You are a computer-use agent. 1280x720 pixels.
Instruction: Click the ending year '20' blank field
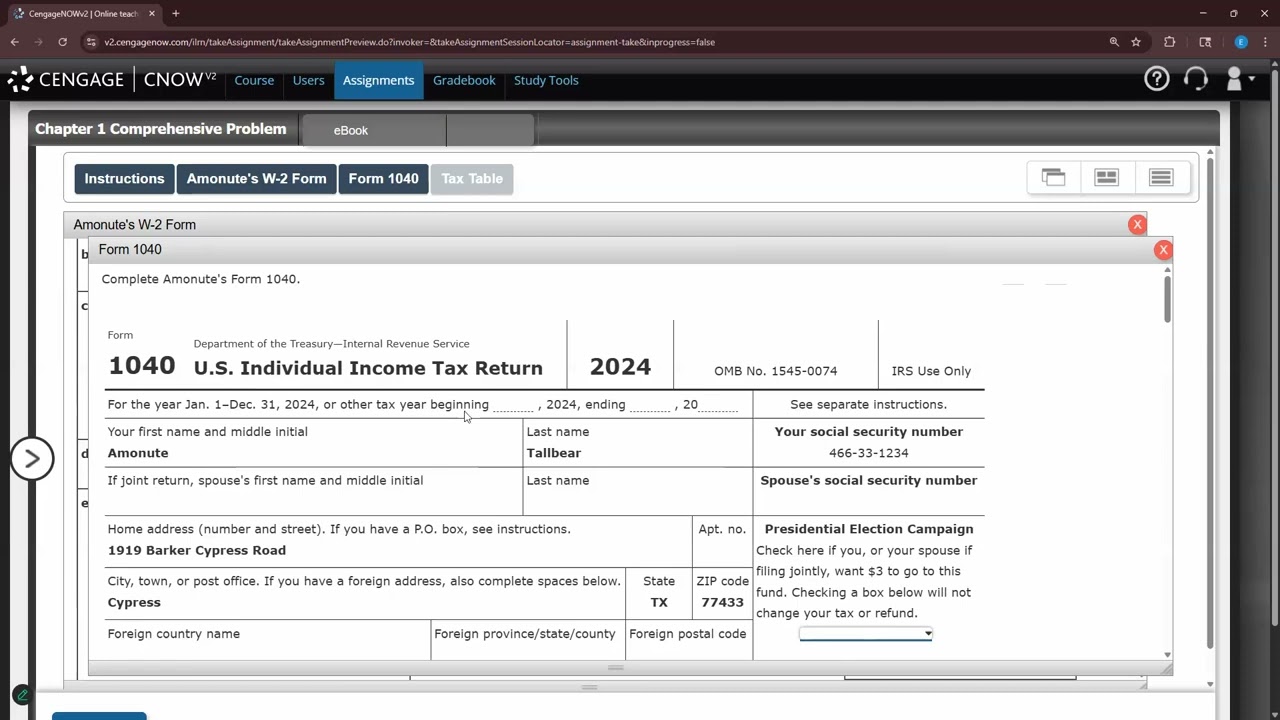coord(719,405)
